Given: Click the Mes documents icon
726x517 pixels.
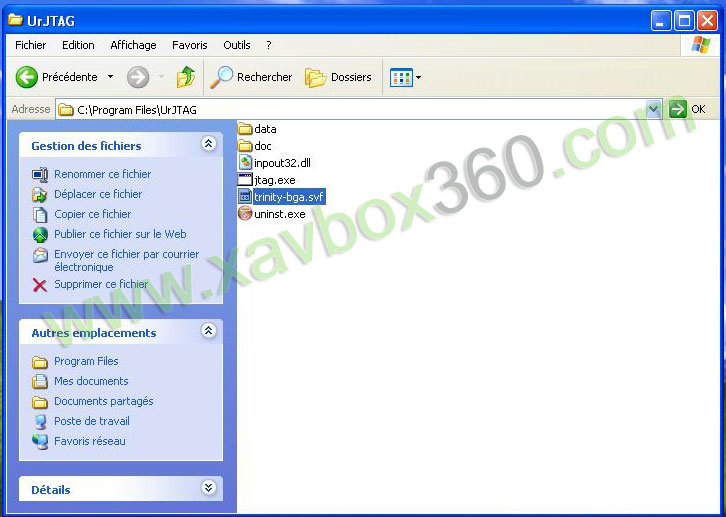Looking at the screenshot, I should point(40,381).
